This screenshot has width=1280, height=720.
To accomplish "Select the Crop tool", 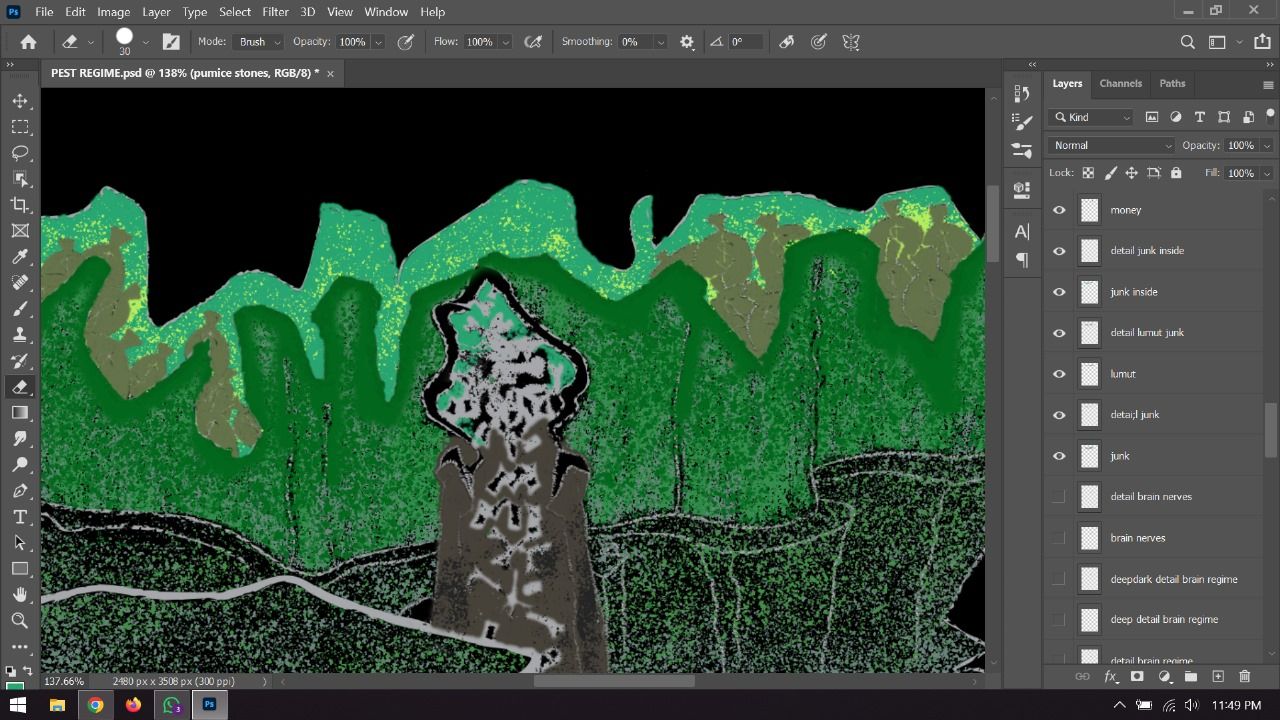I will [x=20, y=205].
